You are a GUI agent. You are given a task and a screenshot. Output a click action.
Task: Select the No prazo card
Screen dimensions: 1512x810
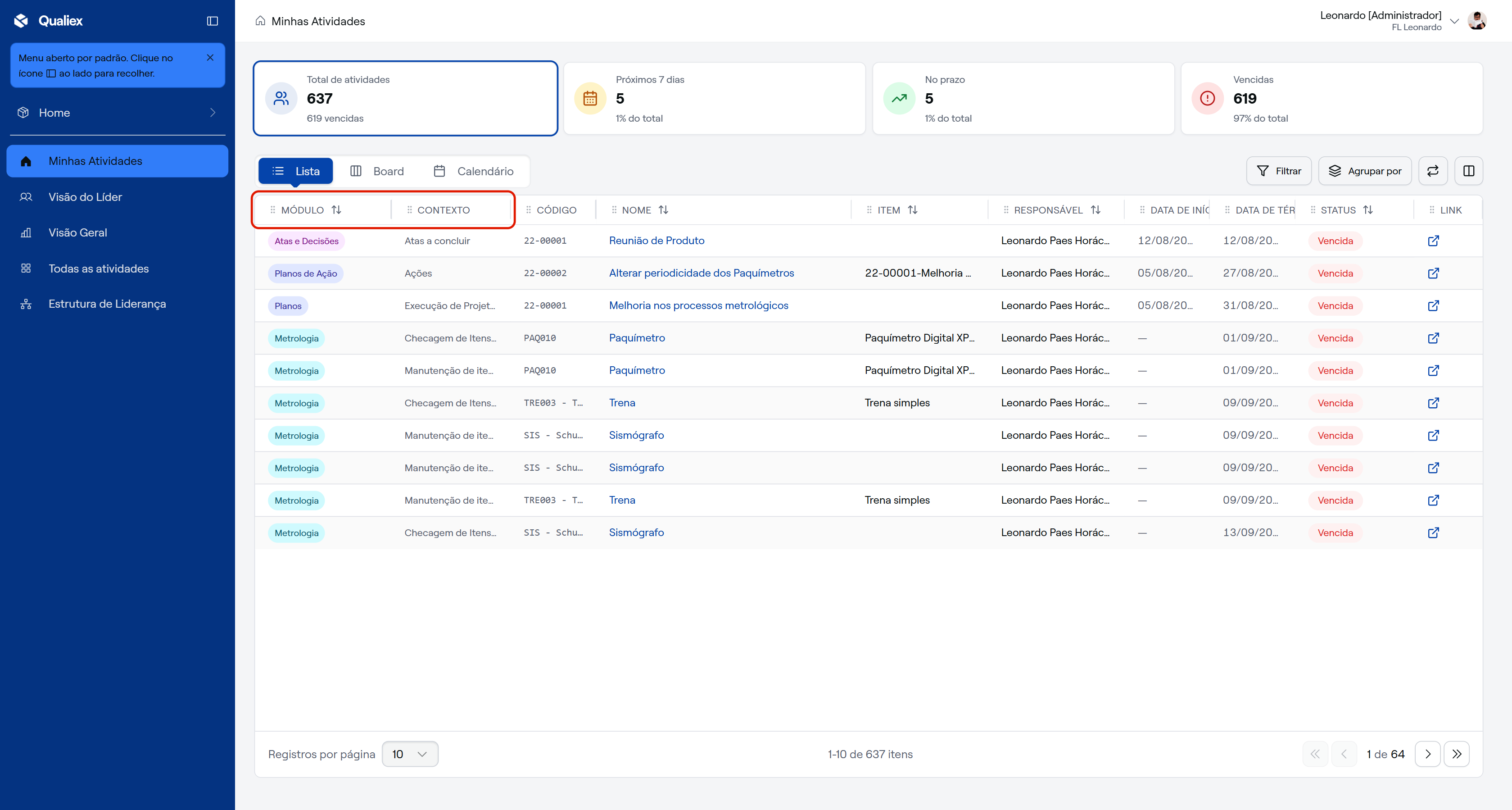coord(1023,99)
